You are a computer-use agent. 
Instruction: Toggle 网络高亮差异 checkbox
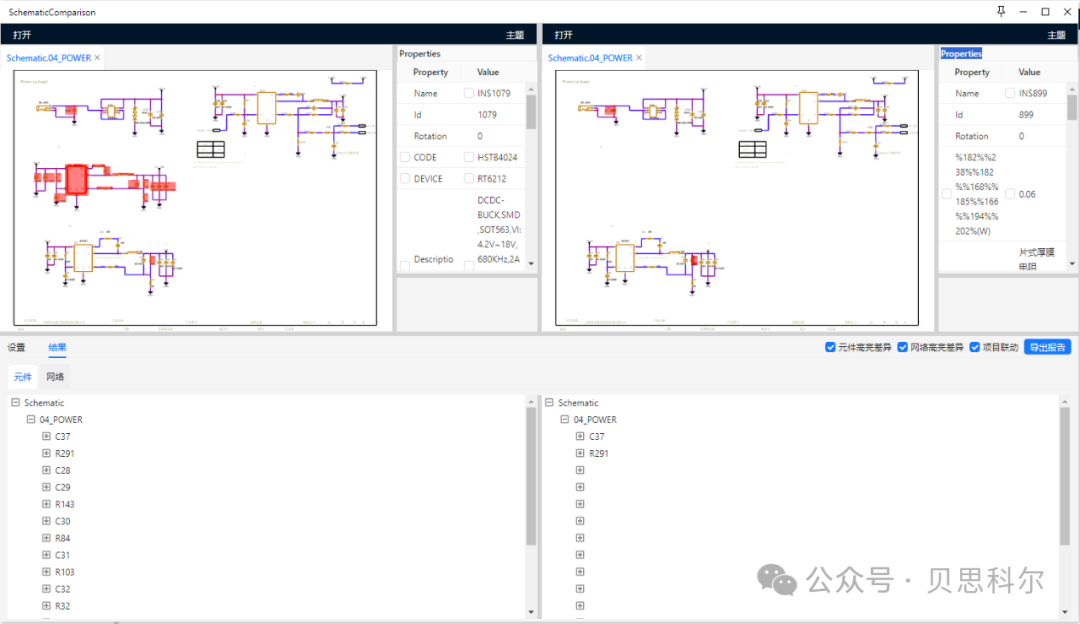pos(902,347)
